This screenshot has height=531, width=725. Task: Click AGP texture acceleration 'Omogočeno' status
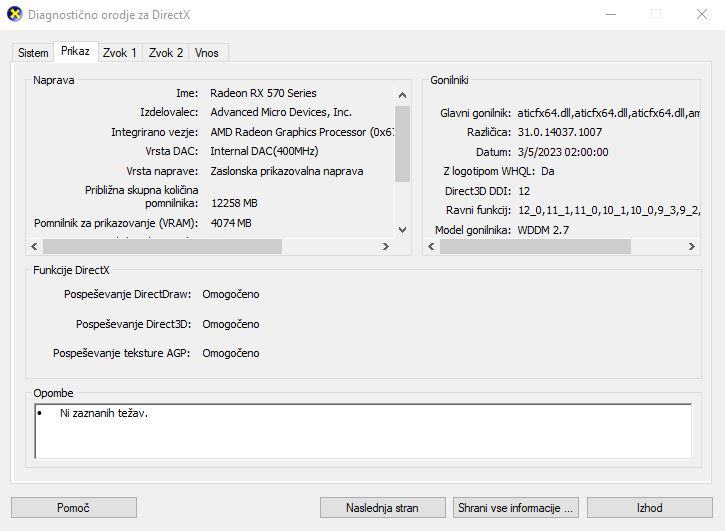(x=231, y=353)
